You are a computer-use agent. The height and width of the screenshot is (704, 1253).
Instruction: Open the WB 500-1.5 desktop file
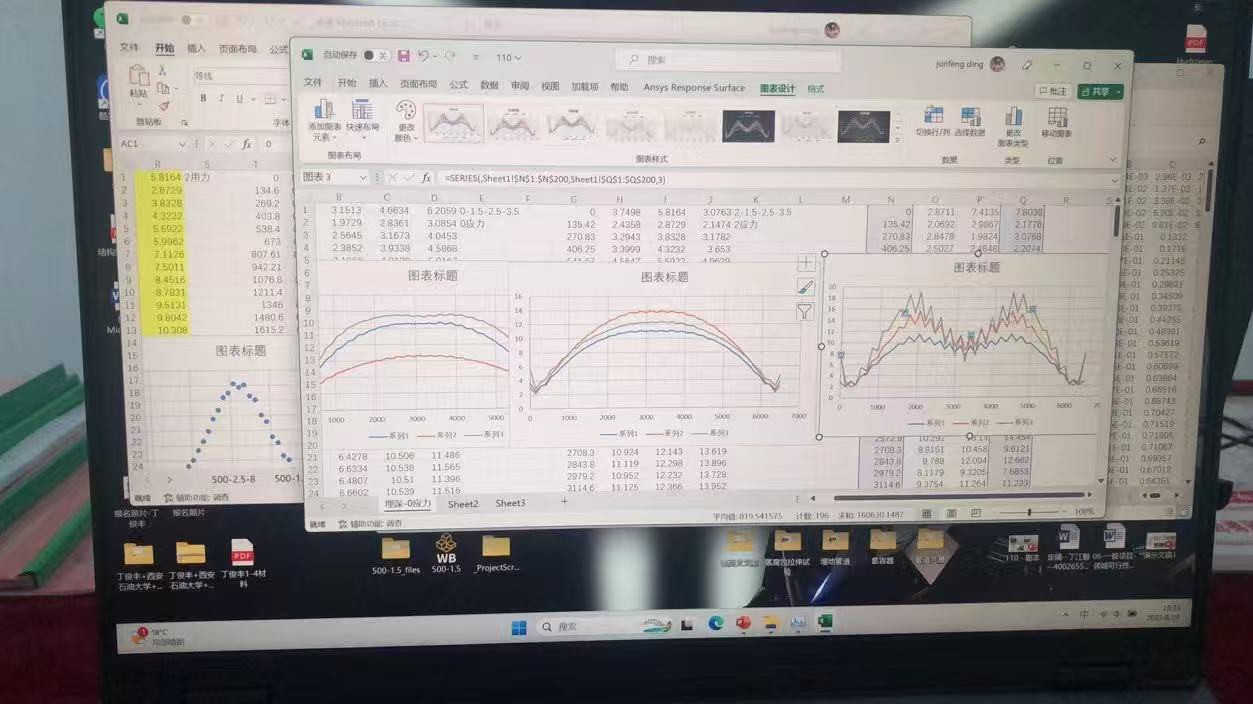(x=446, y=550)
